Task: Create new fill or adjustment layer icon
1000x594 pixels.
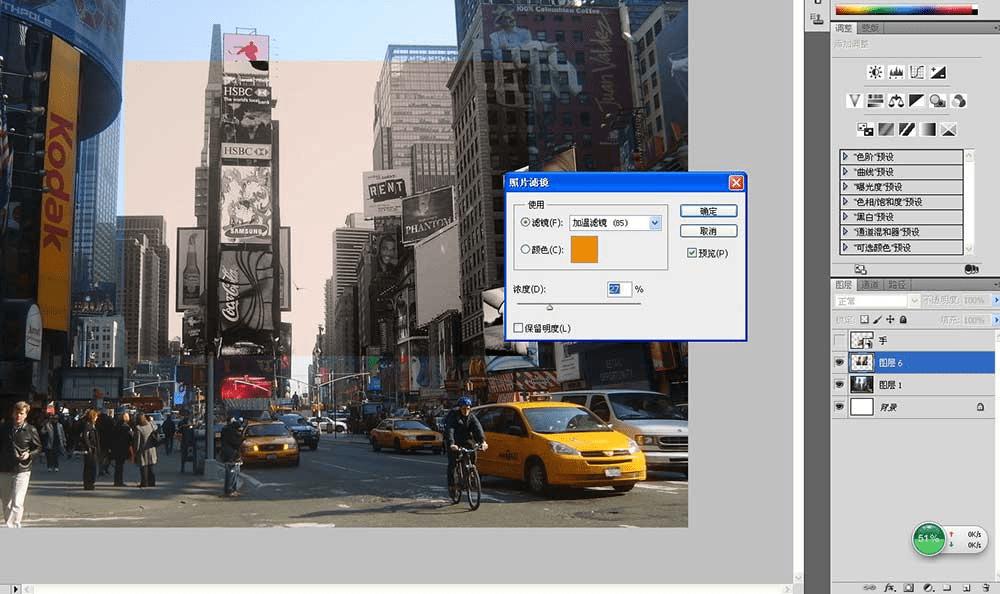Action: click(x=929, y=588)
